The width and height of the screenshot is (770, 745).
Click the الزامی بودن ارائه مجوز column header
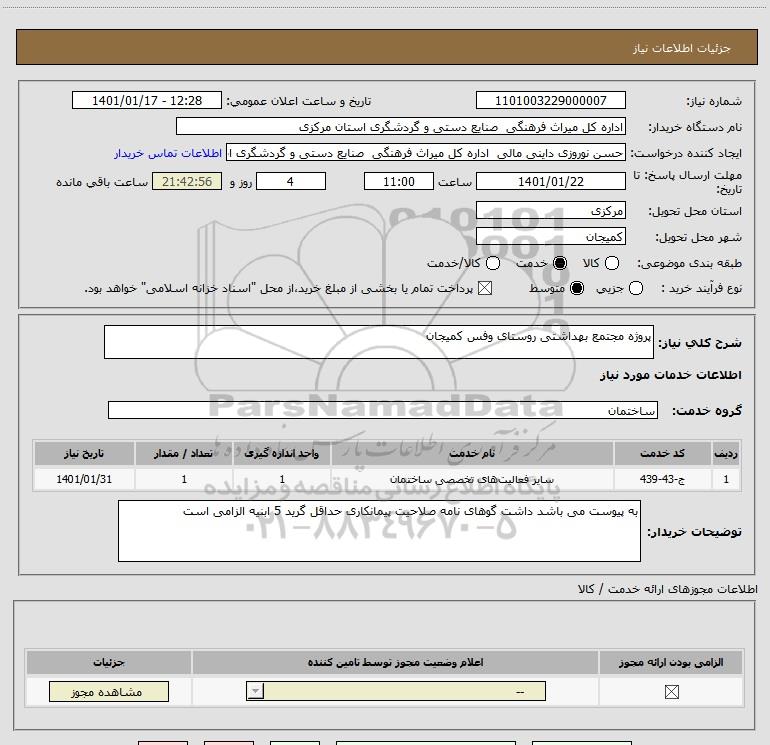point(671,662)
